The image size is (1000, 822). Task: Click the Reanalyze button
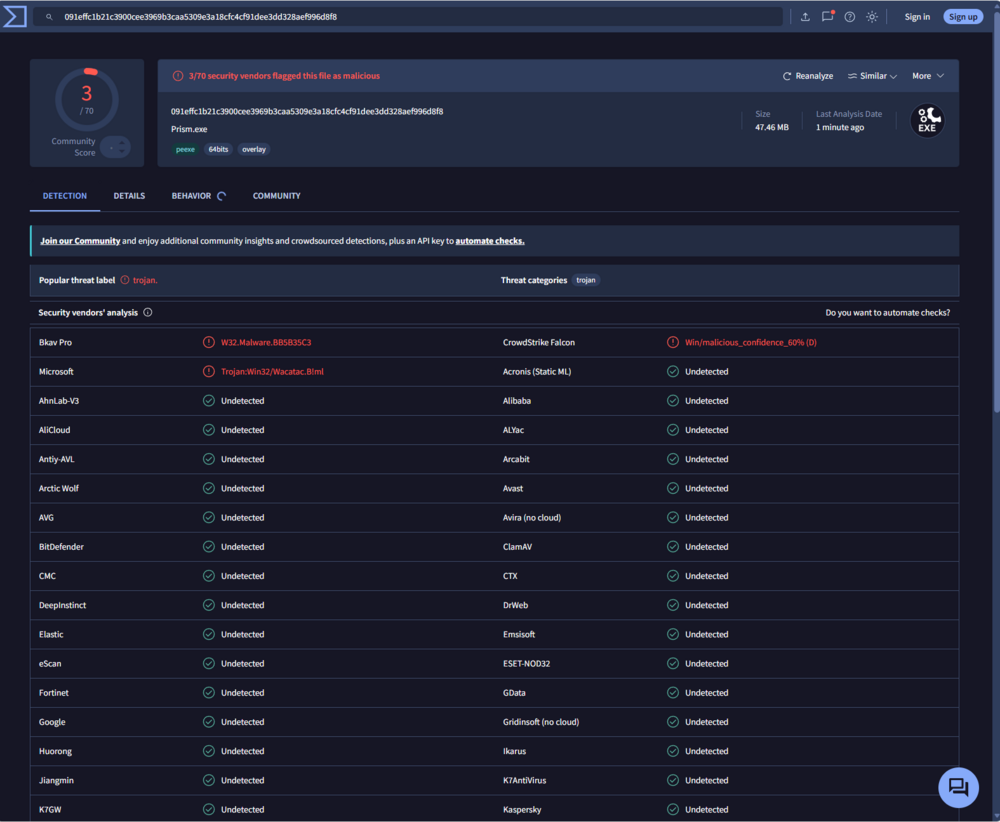(807, 76)
